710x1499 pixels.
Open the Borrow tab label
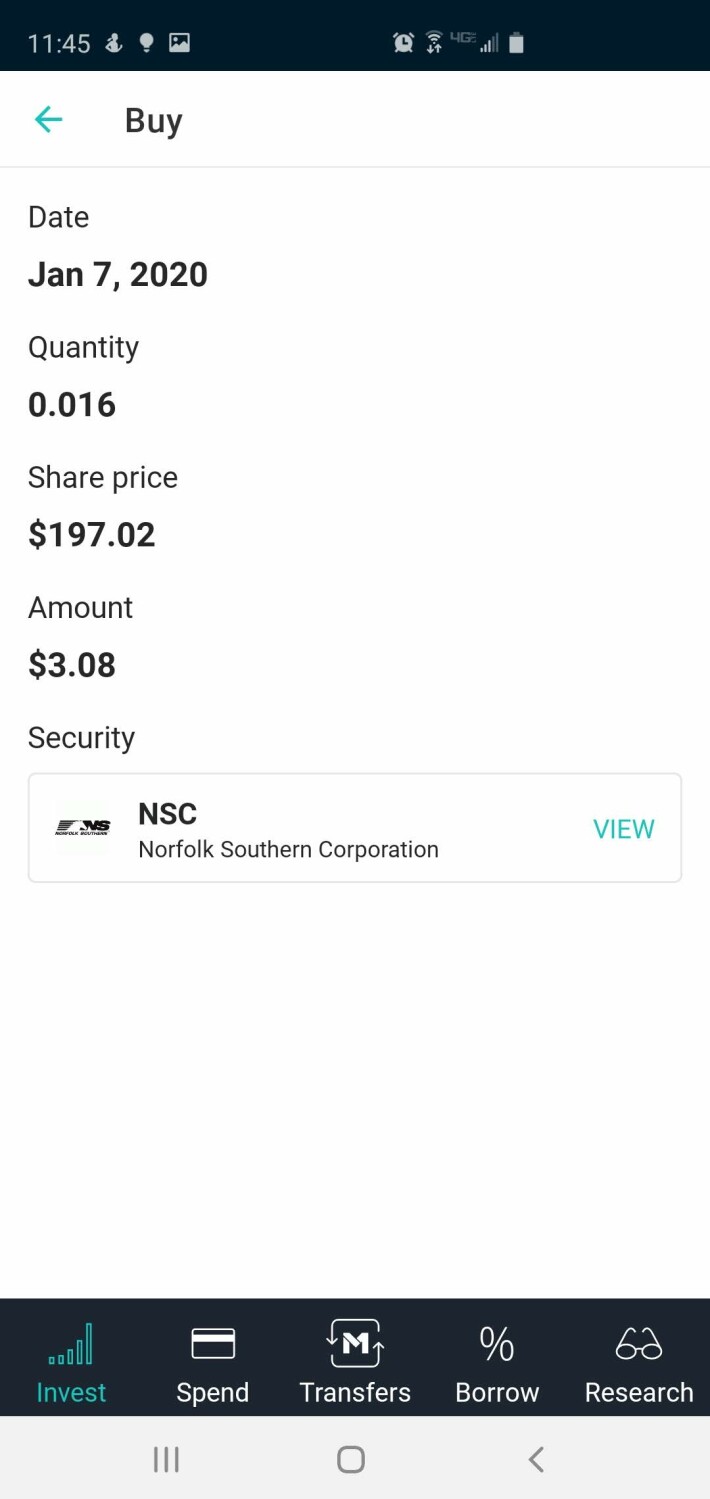point(497,1392)
